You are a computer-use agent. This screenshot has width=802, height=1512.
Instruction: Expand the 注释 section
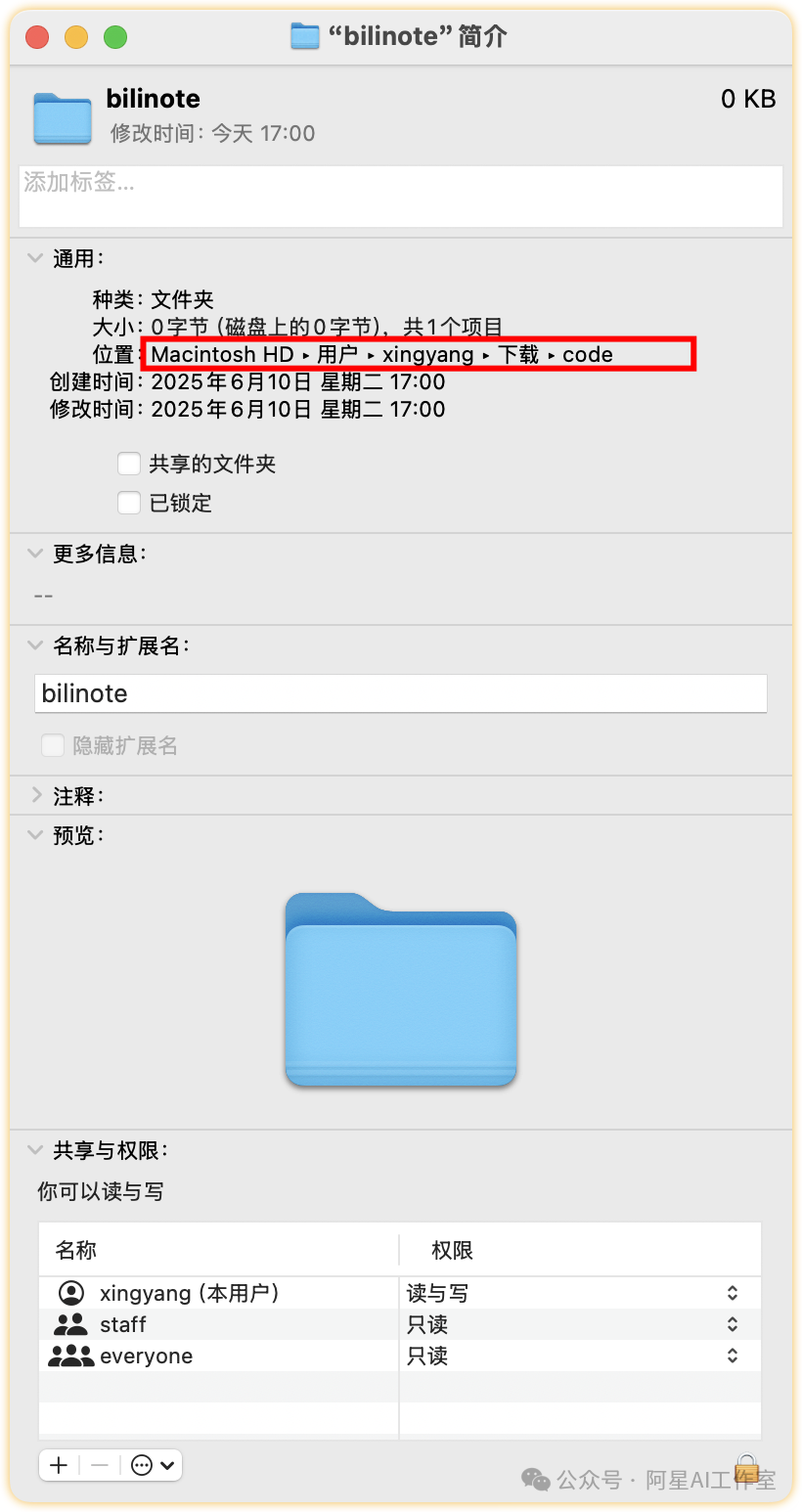35,796
